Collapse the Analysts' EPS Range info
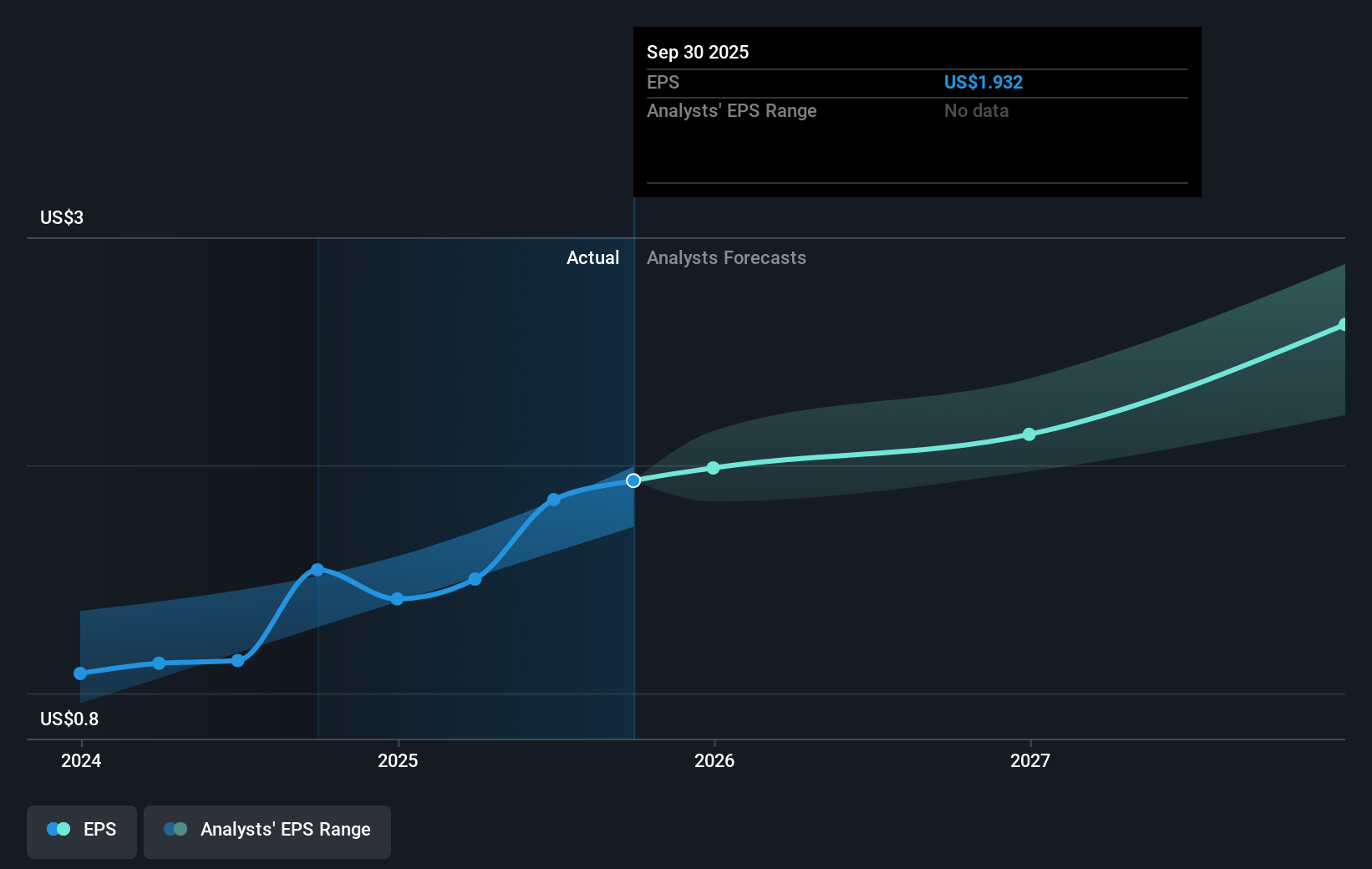The image size is (1372, 869). click(x=732, y=110)
